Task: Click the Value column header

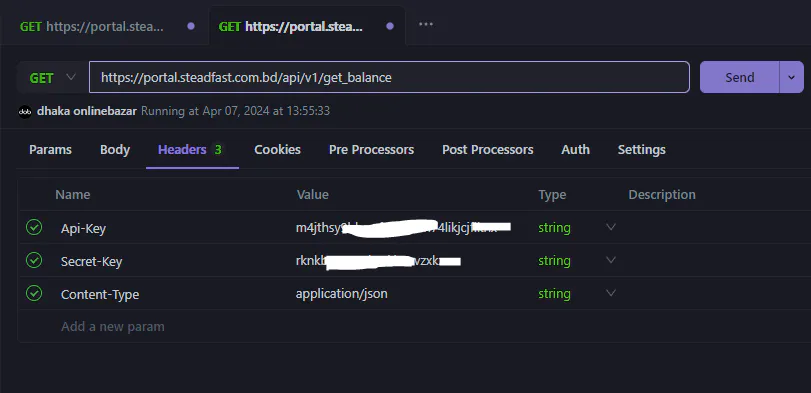Action: click(x=312, y=194)
